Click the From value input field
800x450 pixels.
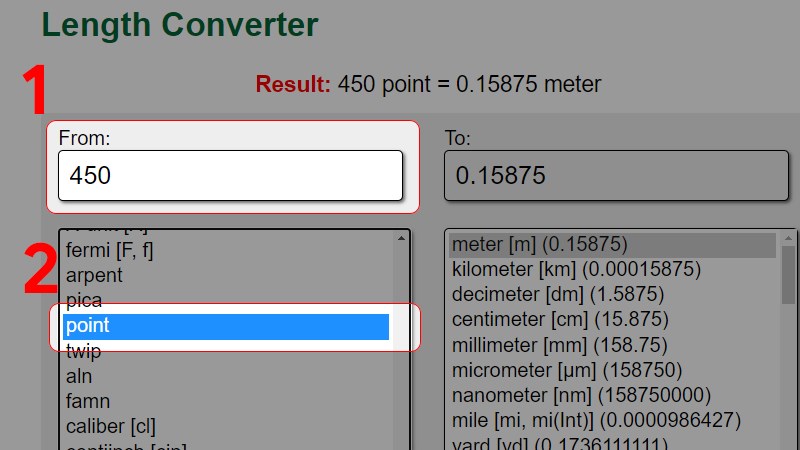(x=230, y=176)
